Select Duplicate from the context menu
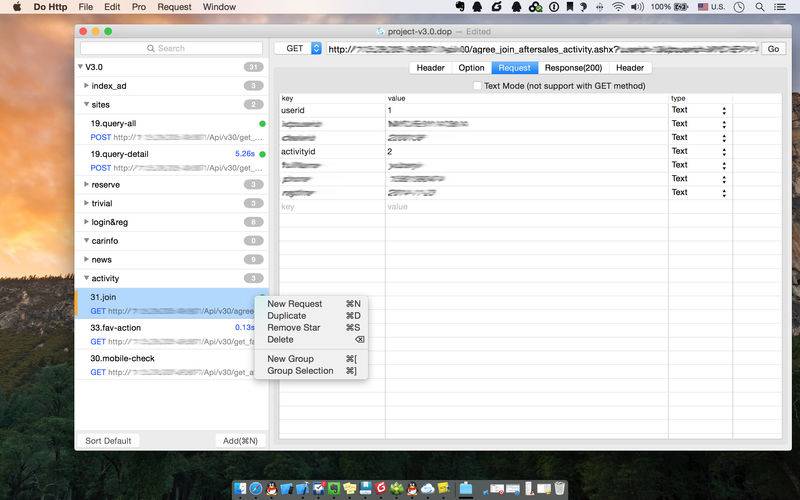 311,316
